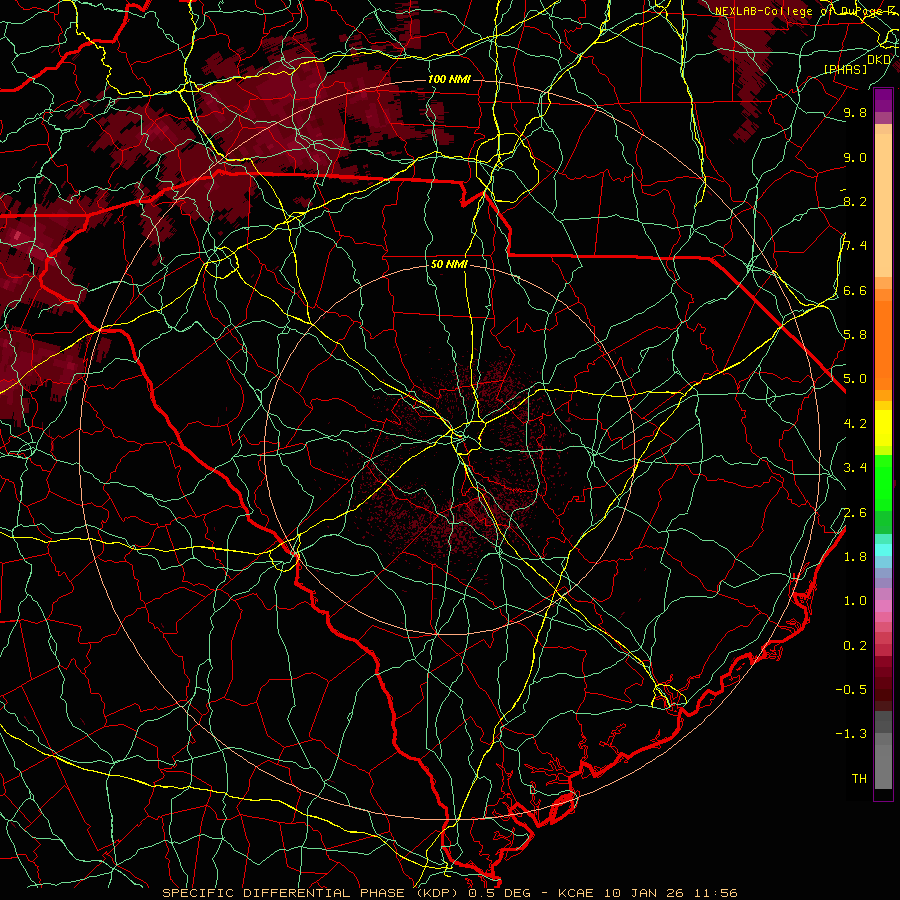Click the 6.6 legend value
The width and height of the screenshot is (900, 900).
click(x=855, y=290)
